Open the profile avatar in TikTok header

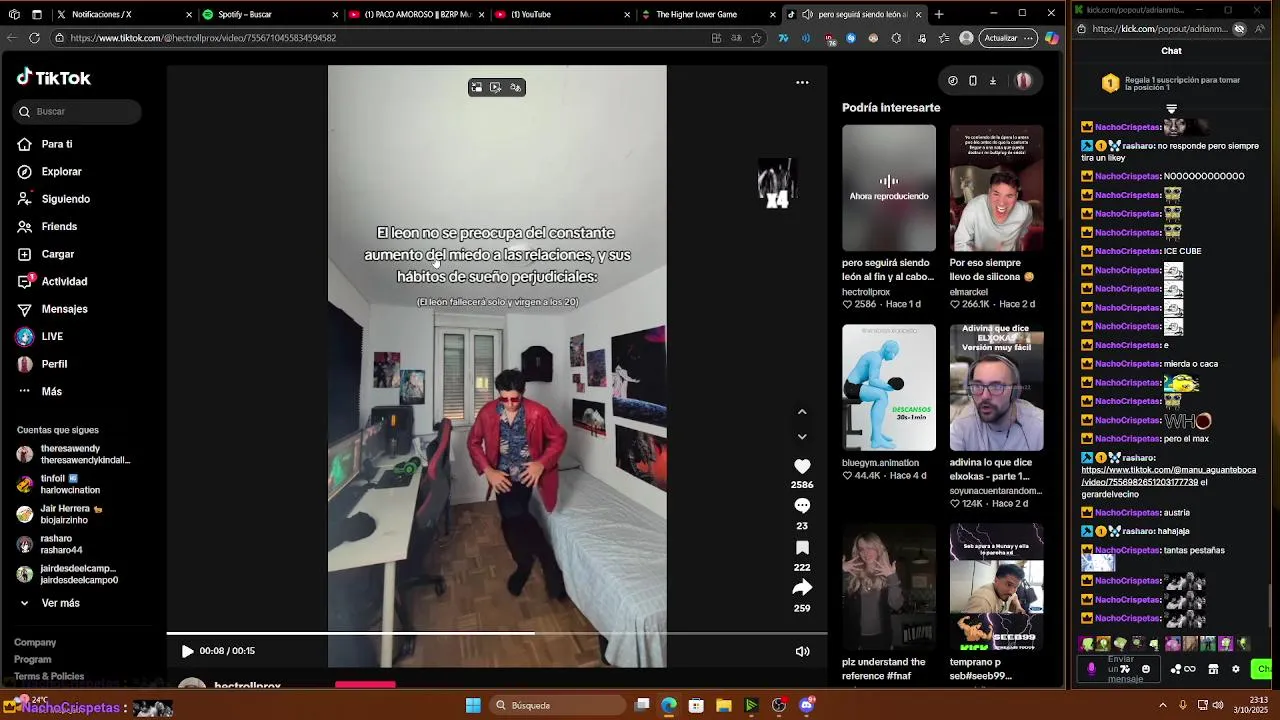[x=1024, y=81]
